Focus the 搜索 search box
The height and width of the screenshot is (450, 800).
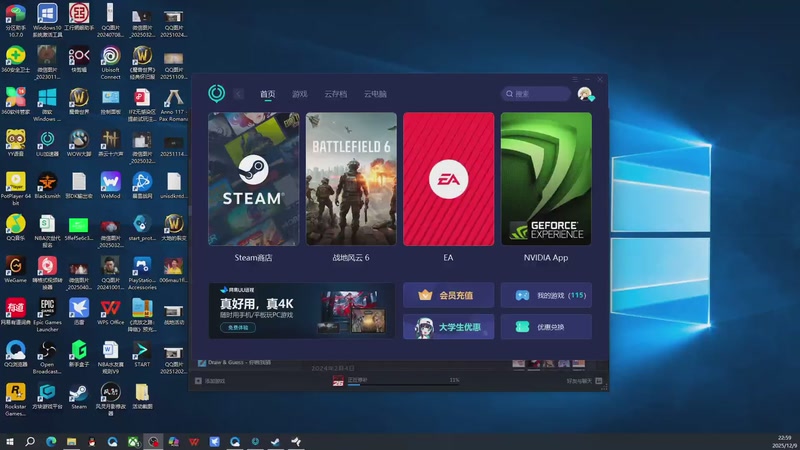(x=535, y=94)
